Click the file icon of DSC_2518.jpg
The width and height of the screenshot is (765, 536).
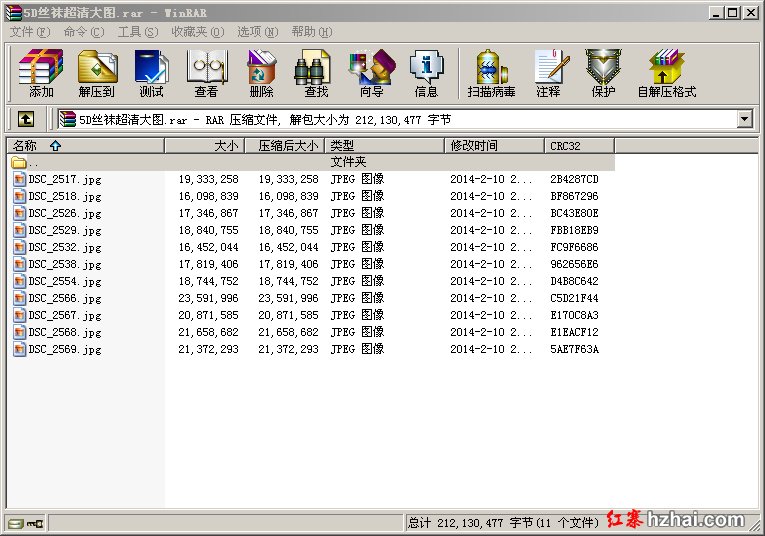(20, 196)
